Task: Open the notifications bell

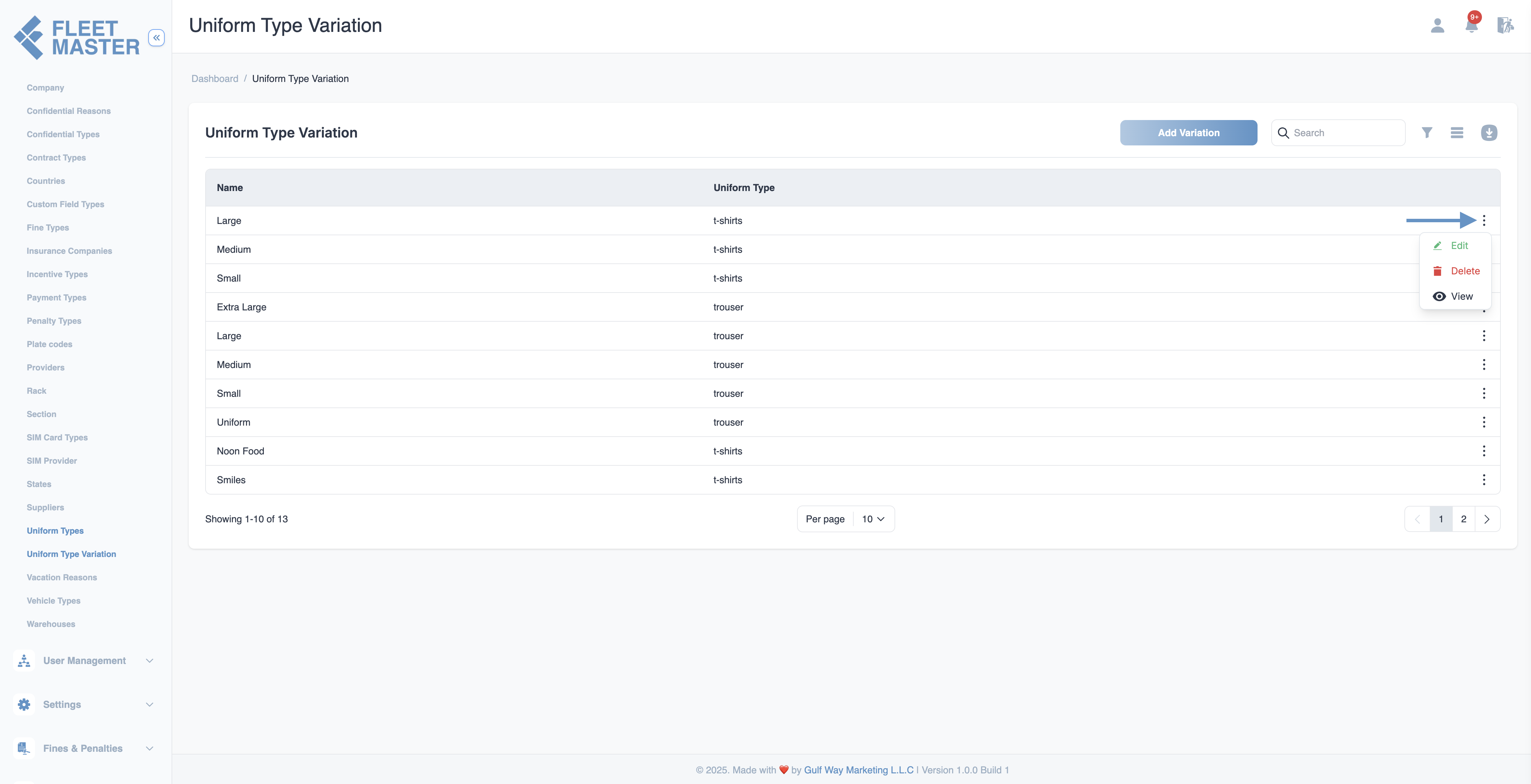Action: tap(1472, 25)
